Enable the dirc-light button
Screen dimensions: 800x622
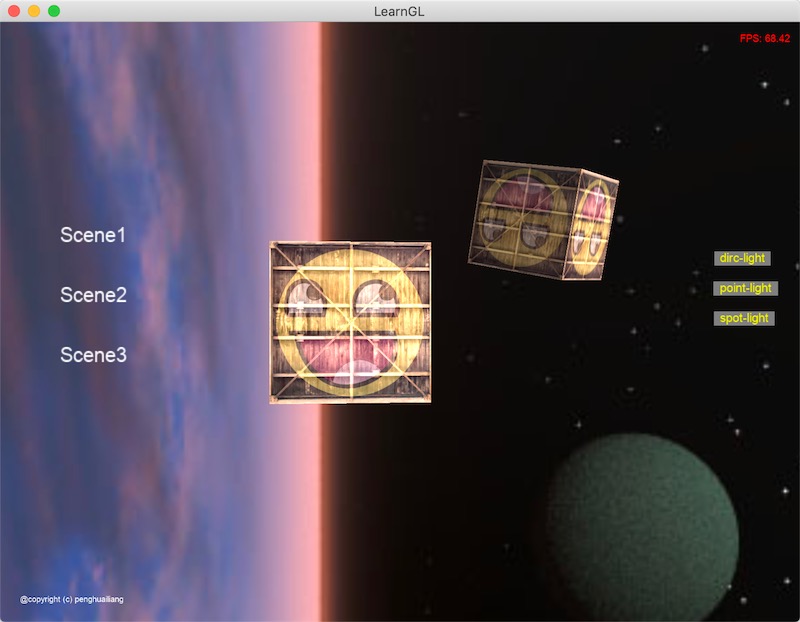pyautogui.click(x=742, y=258)
